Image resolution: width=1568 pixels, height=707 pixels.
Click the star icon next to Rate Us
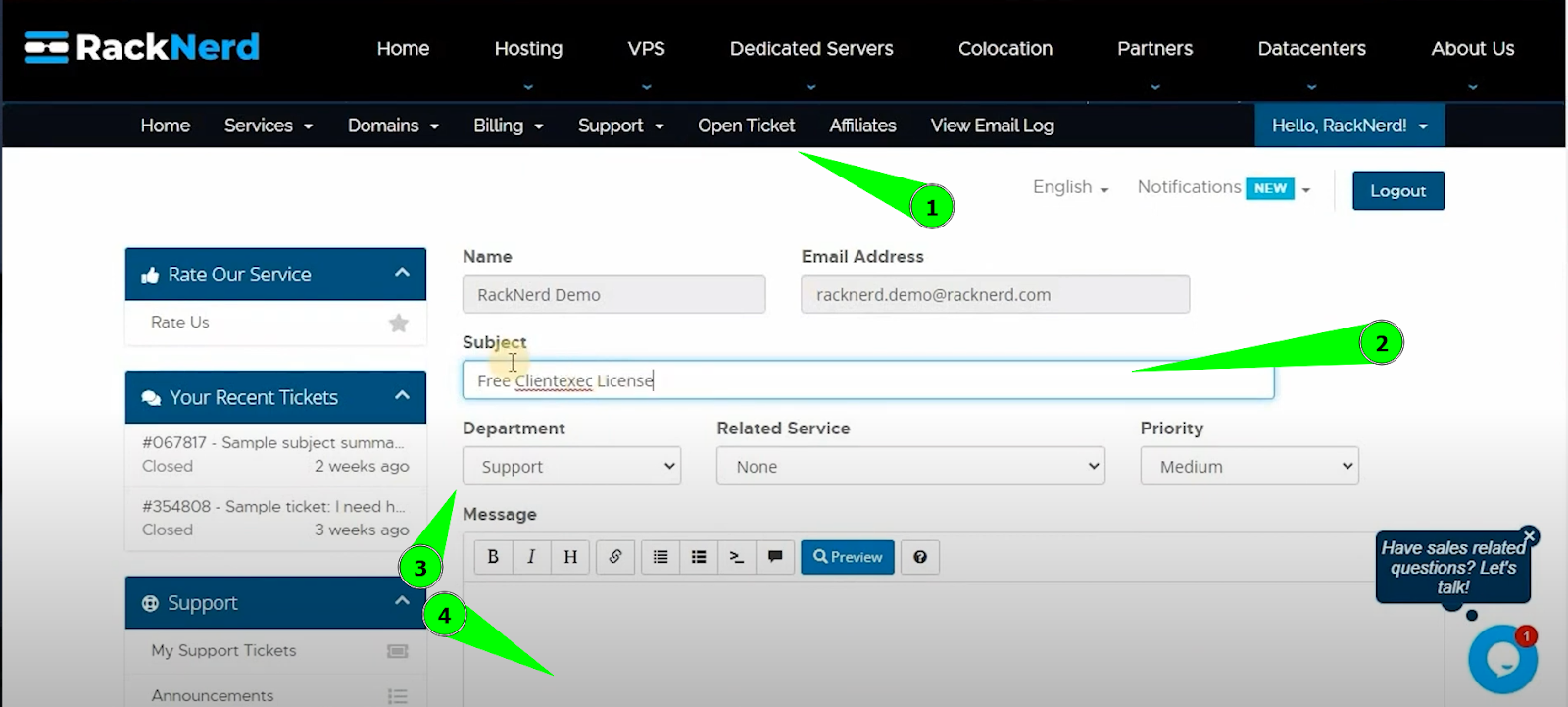click(x=398, y=323)
